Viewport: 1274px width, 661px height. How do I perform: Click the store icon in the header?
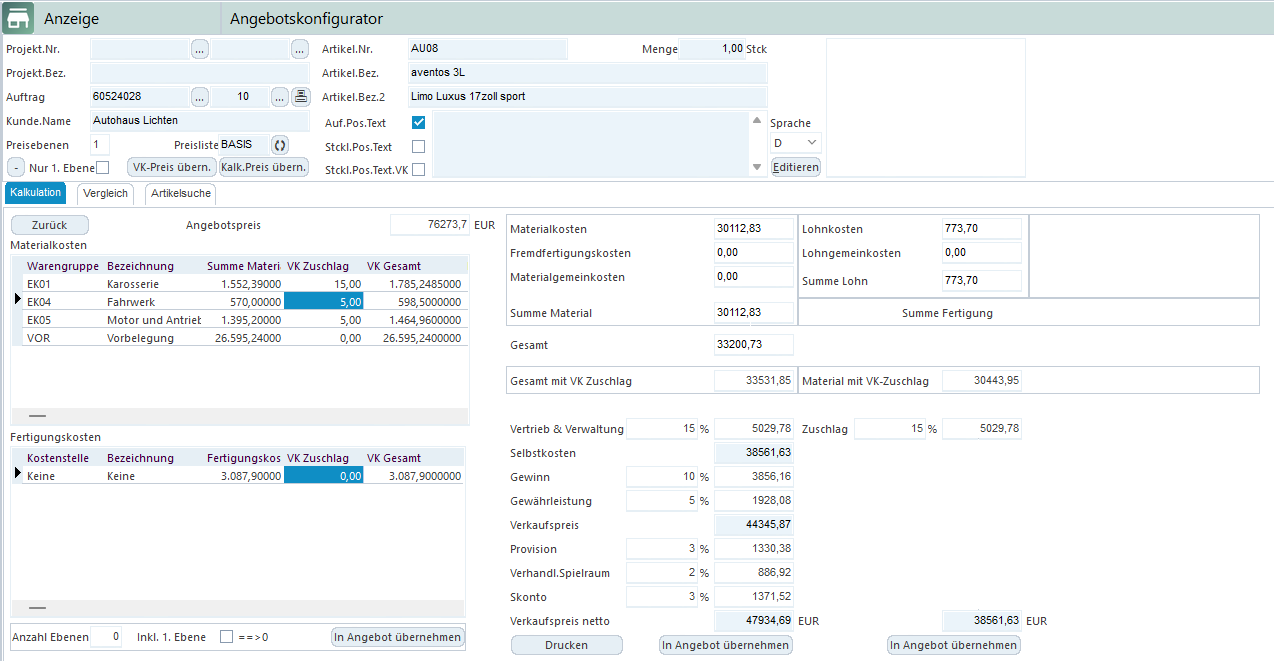(17, 18)
